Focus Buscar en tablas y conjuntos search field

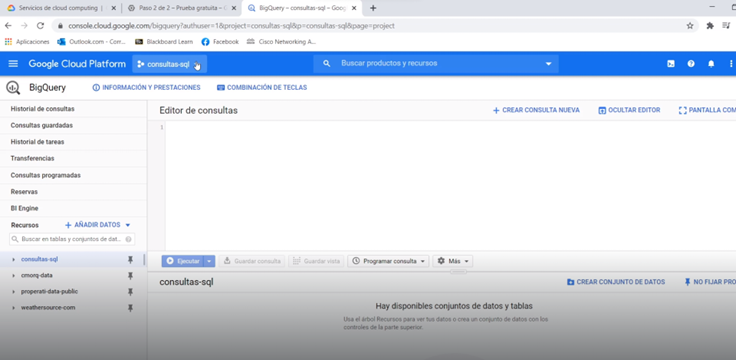coord(72,239)
